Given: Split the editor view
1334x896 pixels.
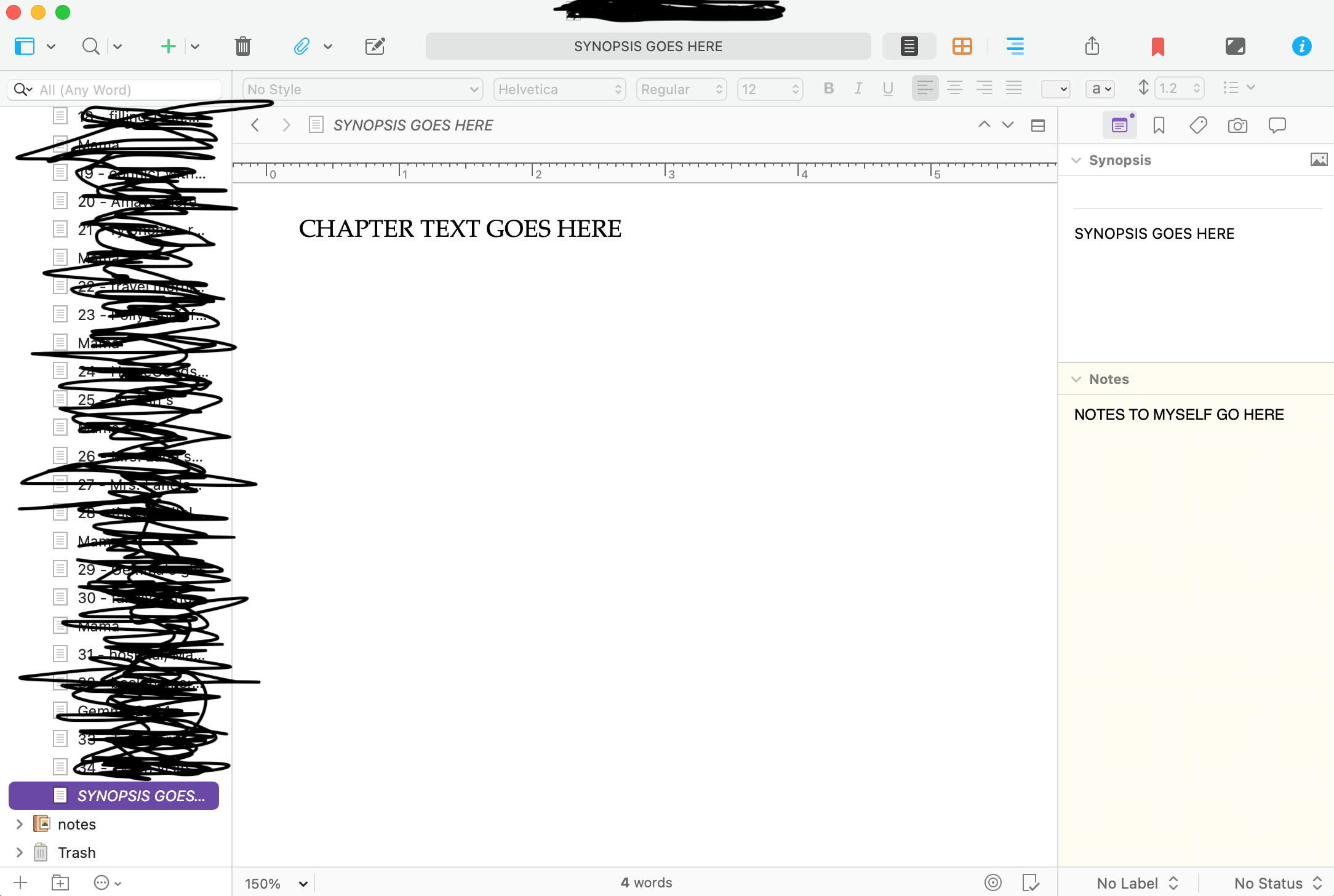Looking at the screenshot, I should click(1038, 126).
